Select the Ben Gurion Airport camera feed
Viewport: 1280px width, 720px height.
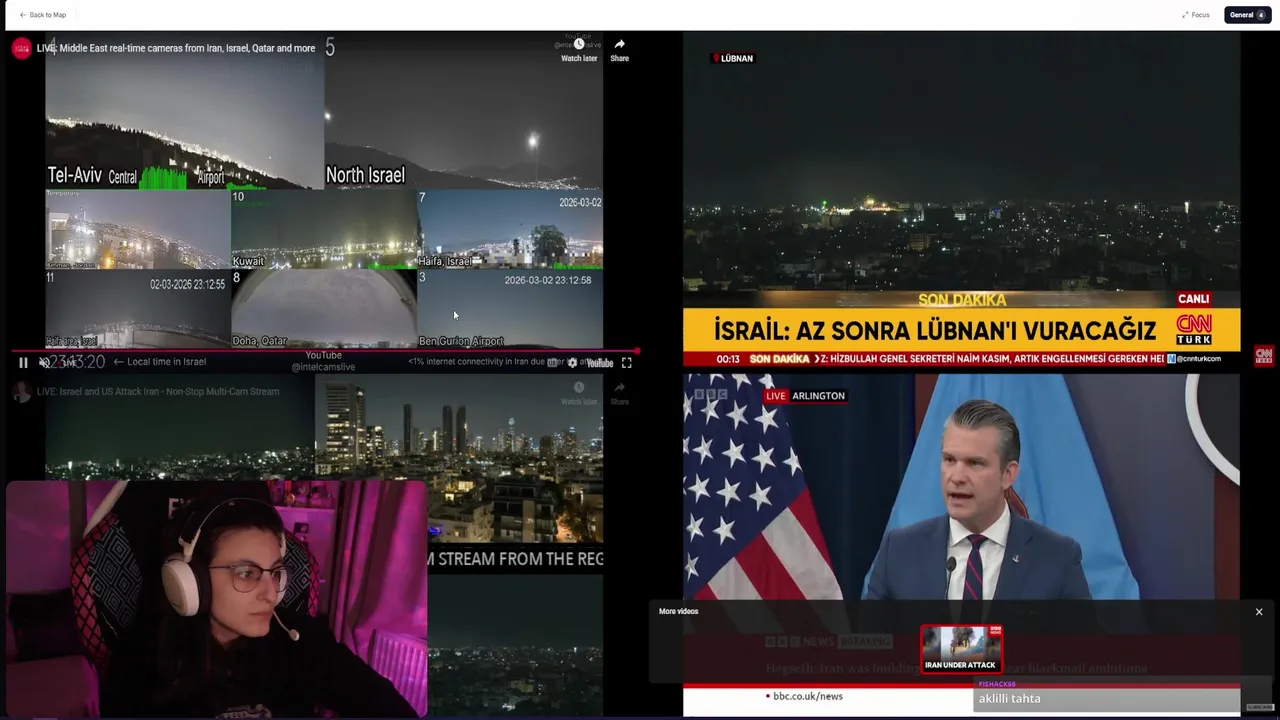(510, 308)
